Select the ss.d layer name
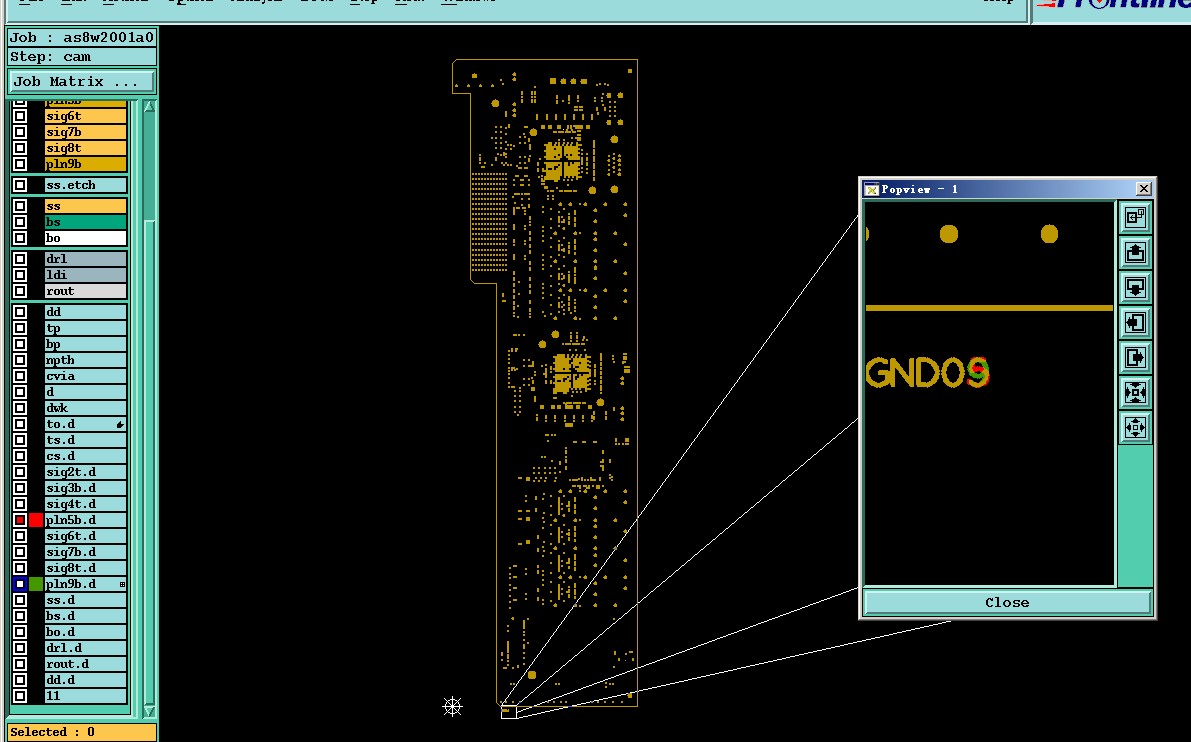Screen dimensions: 1191x742 85,600
